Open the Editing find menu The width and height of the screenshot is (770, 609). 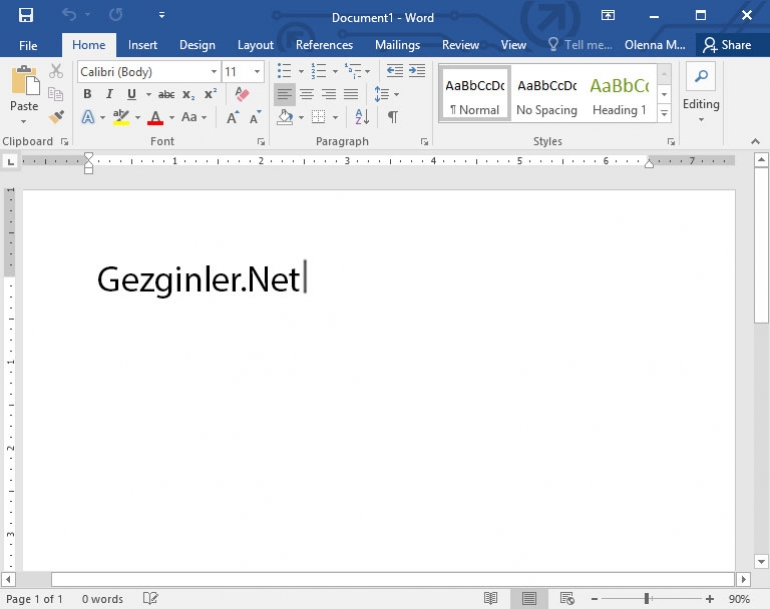point(701,93)
